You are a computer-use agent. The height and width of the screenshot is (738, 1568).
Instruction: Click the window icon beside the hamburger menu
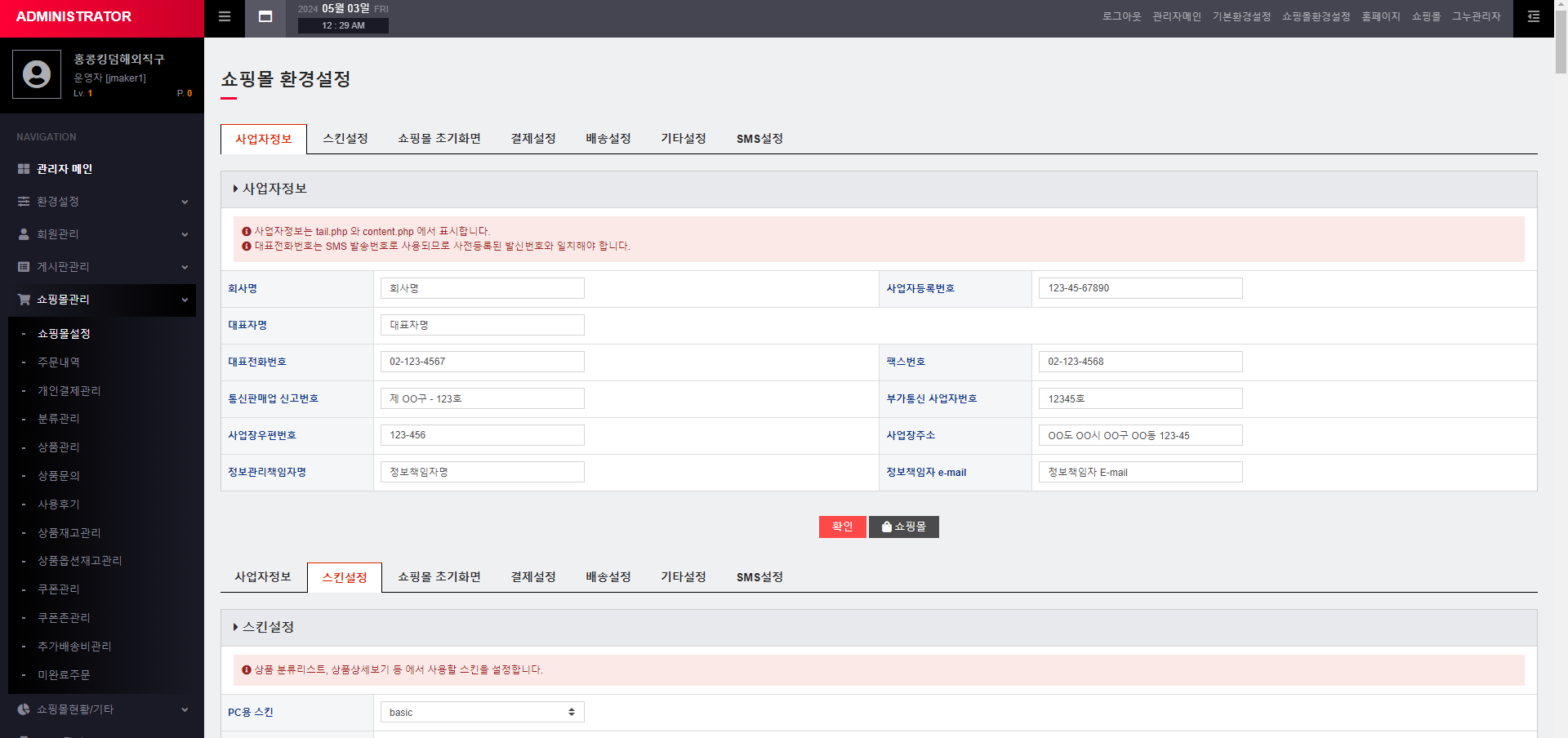[265, 17]
